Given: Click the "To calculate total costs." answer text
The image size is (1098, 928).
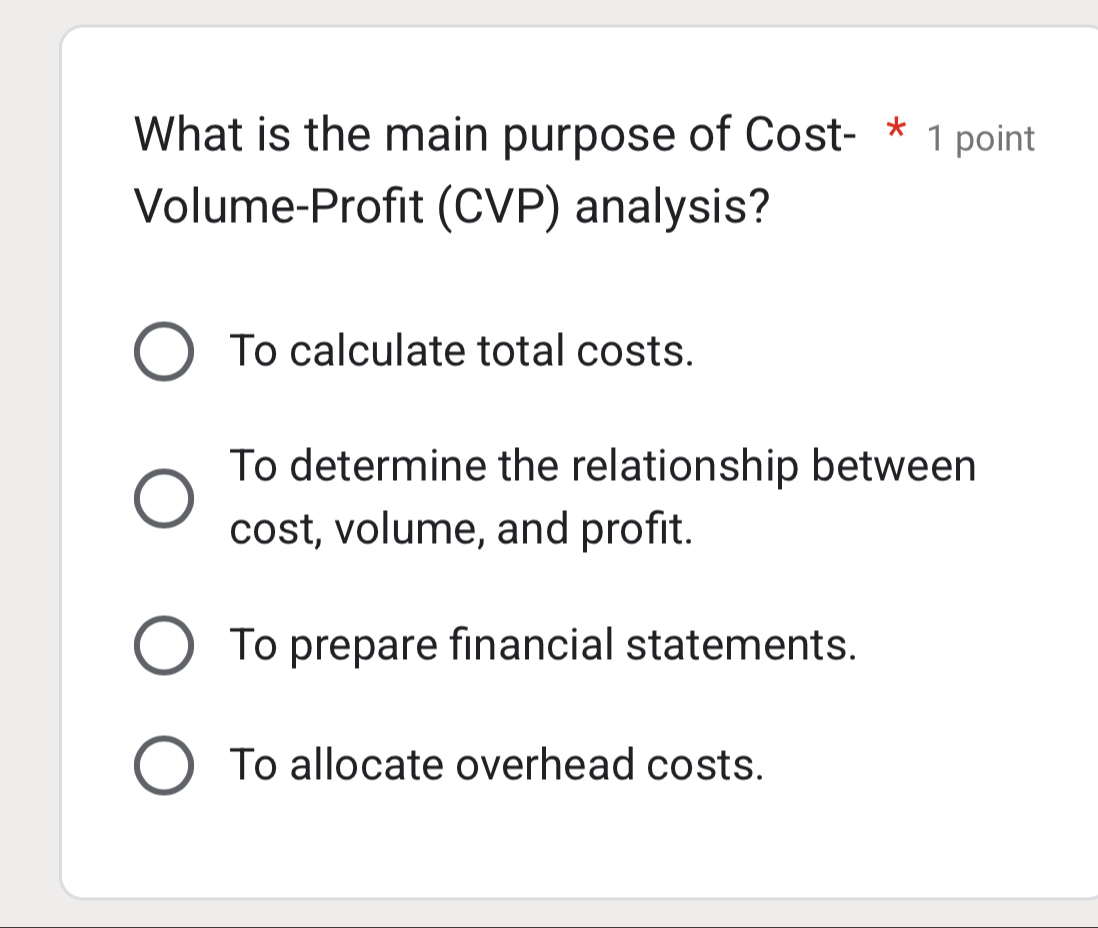Looking at the screenshot, I should 461,351.
